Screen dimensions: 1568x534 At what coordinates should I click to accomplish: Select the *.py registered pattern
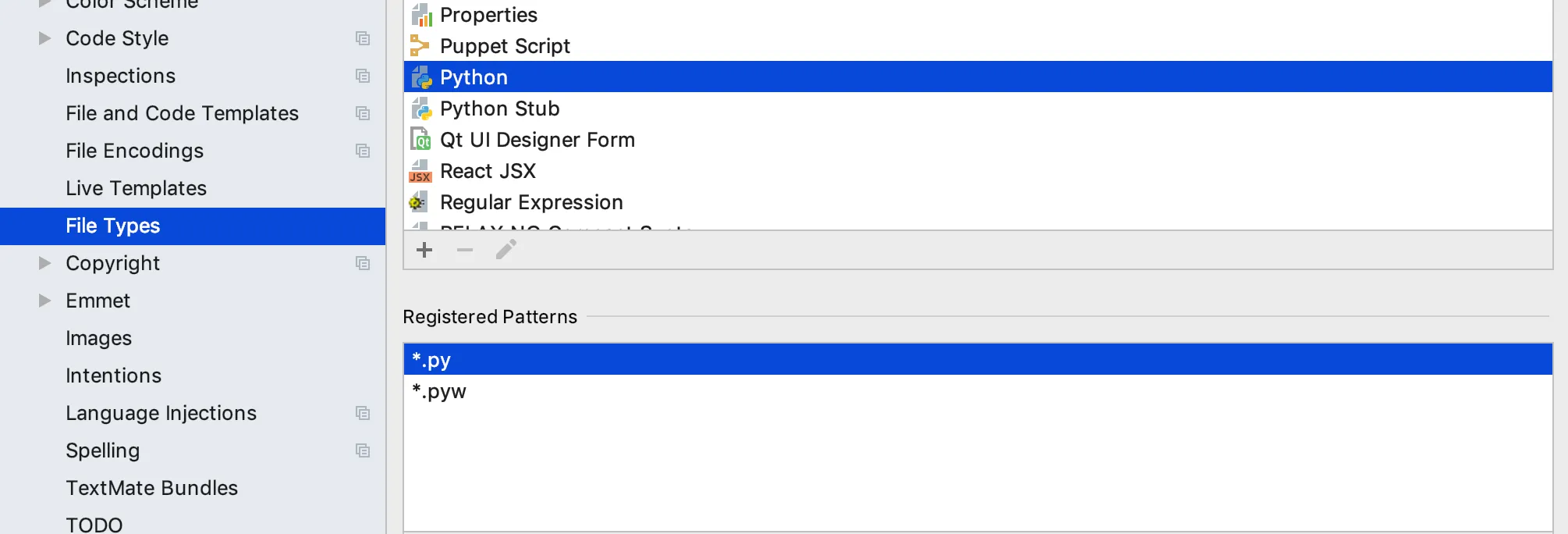(431, 360)
